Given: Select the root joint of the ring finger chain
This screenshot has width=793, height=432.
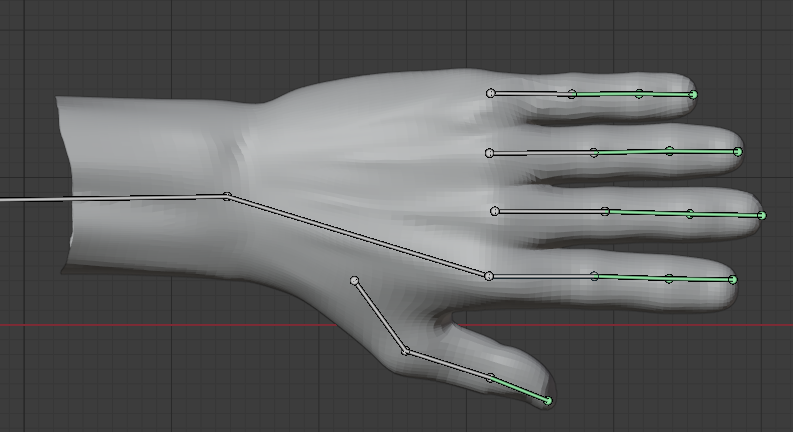Looking at the screenshot, I should coord(489,153).
